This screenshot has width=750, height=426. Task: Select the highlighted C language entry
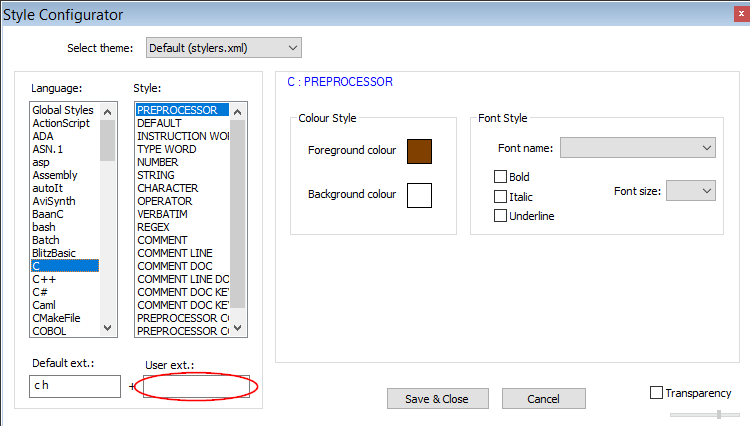[65, 266]
